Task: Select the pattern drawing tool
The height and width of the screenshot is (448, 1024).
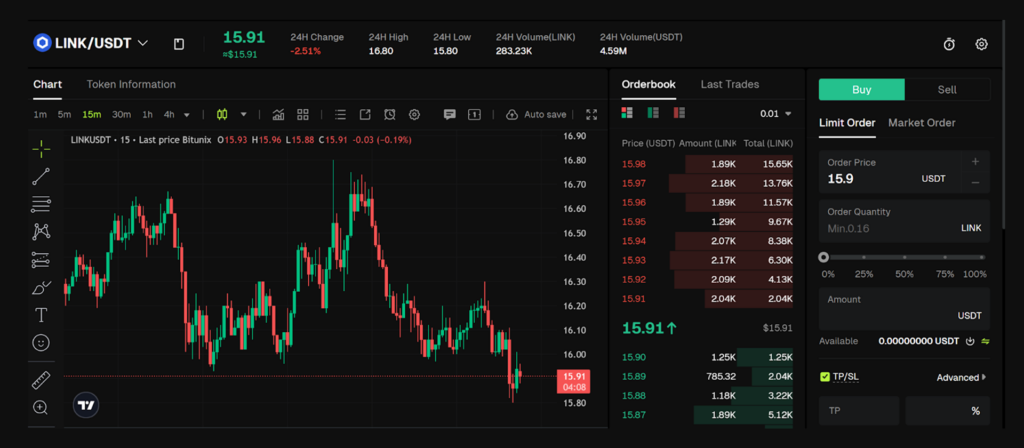Action: pyautogui.click(x=41, y=231)
